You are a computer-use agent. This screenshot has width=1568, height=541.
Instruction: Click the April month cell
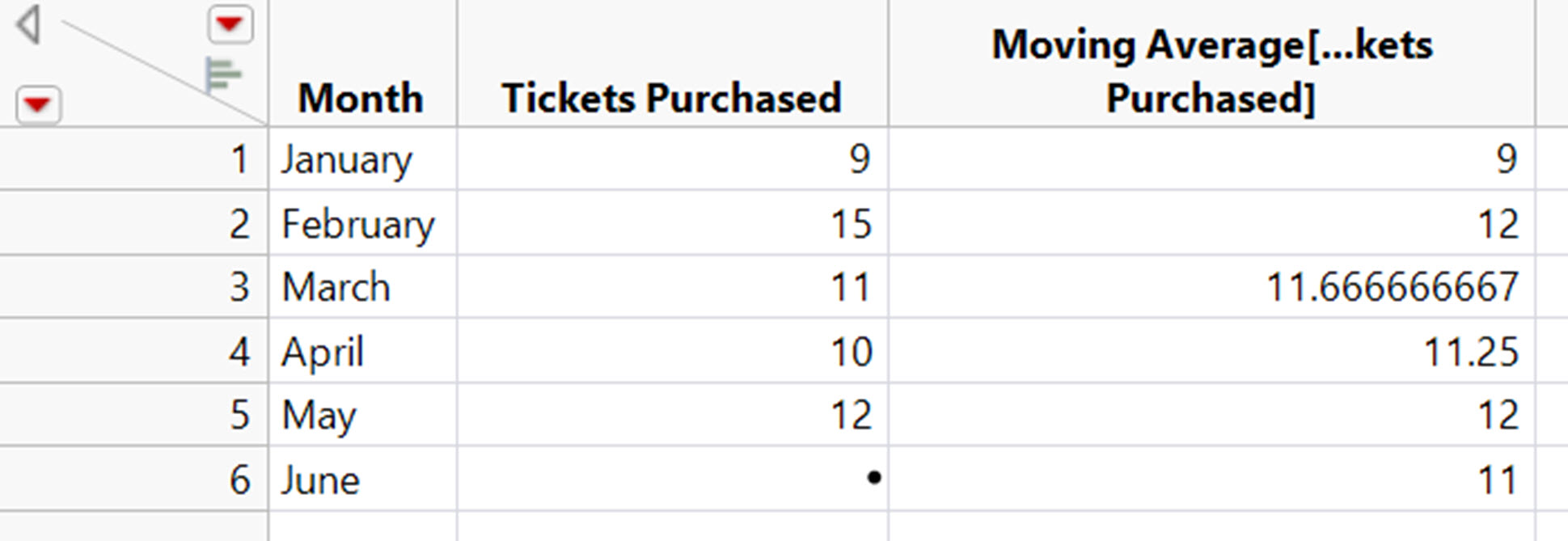tap(362, 352)
